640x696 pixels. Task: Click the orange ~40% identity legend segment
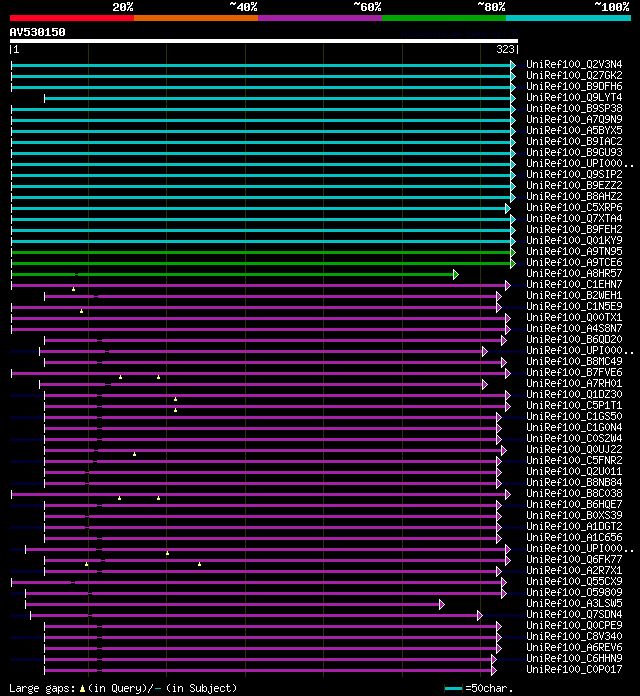(196, 18)
